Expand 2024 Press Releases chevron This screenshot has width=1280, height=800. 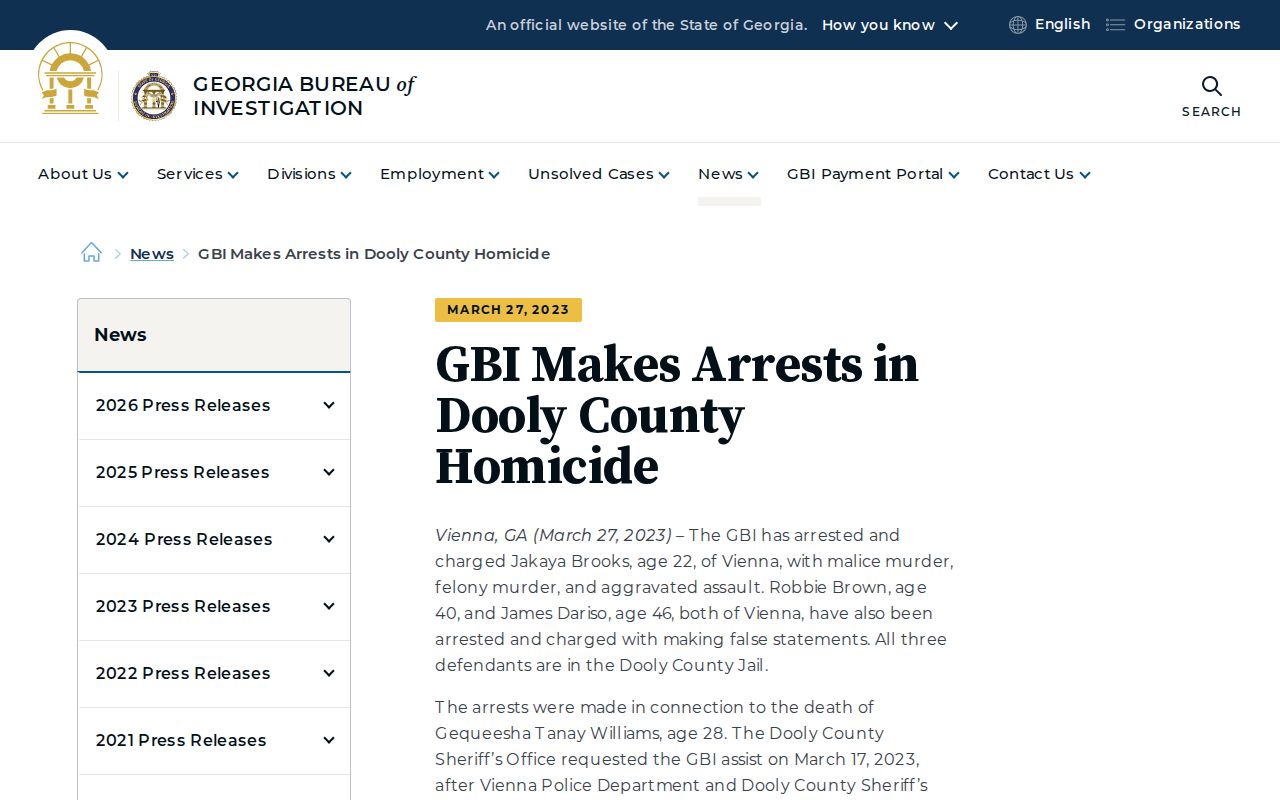click(x=328, y=539)
